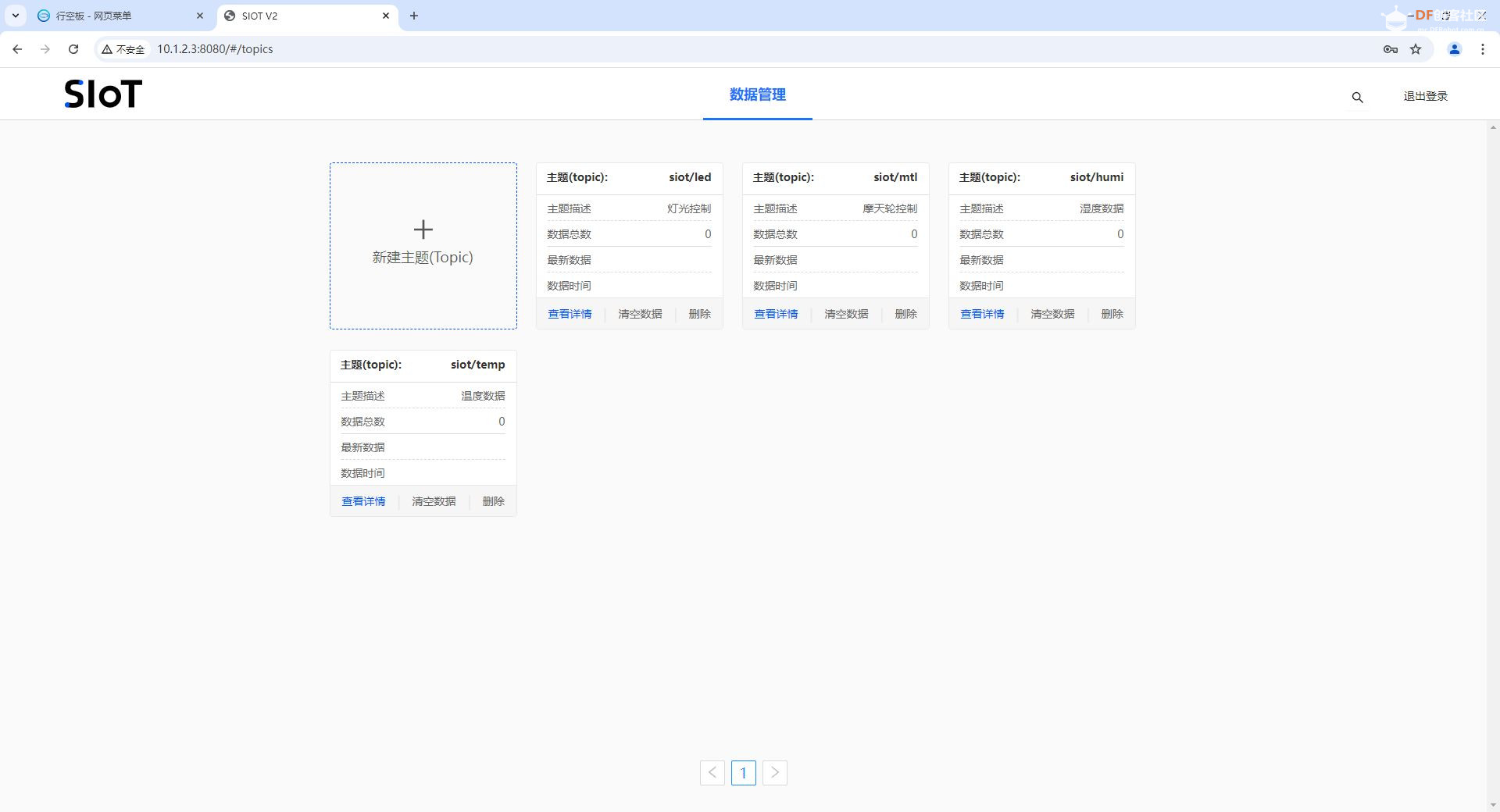Click the siot/temp topic name
Screen dimensions: 1500x812
tap(478, 365)
